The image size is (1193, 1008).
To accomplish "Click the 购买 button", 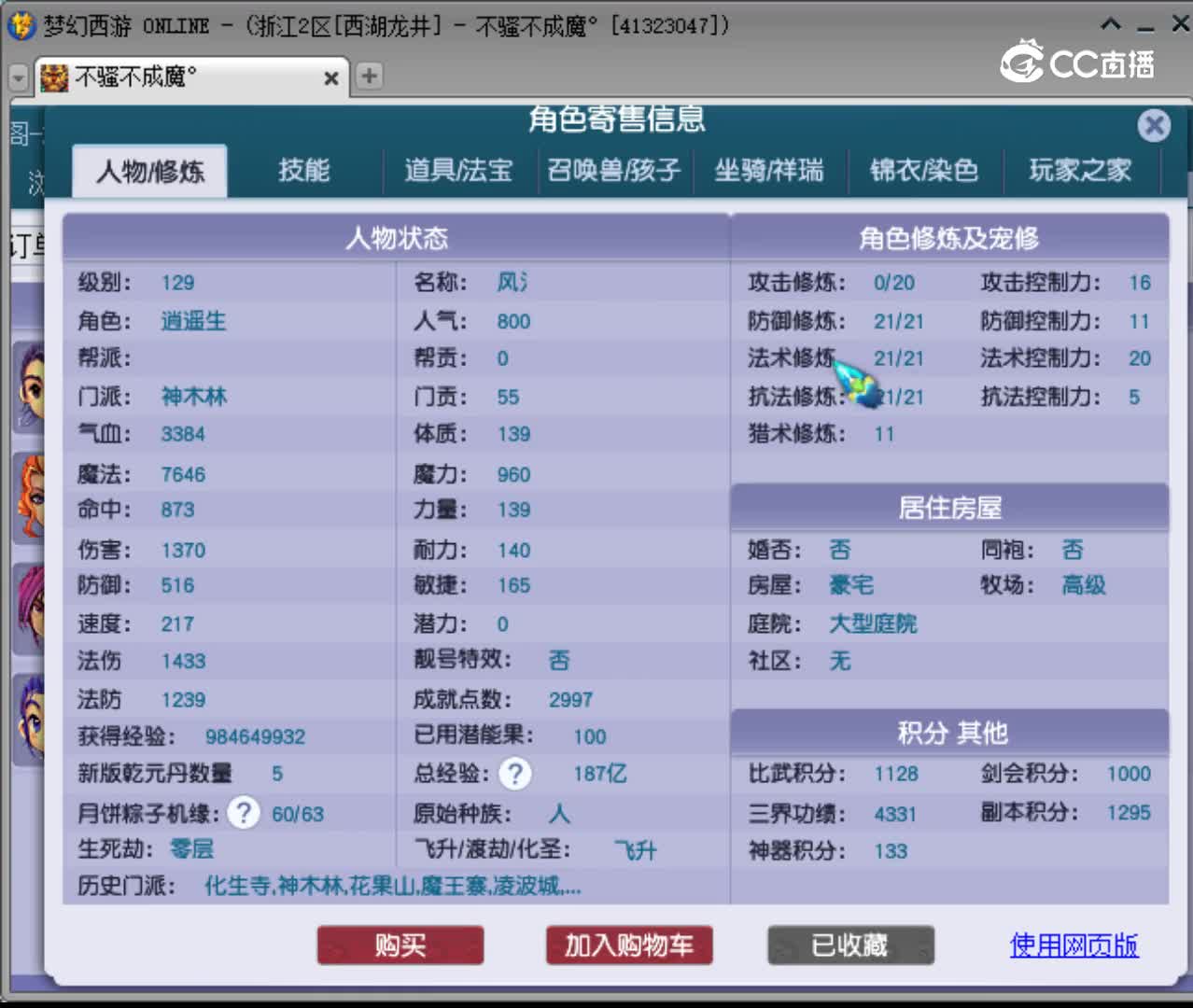I will [400, 945].
